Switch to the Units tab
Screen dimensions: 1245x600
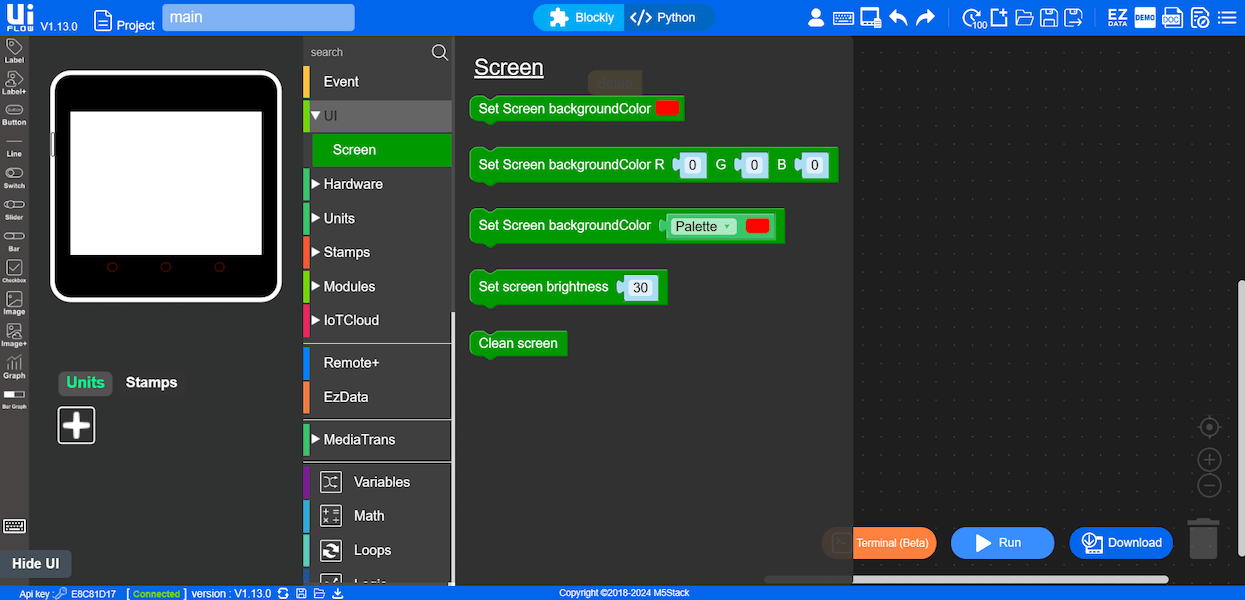[x=85, y=382]
